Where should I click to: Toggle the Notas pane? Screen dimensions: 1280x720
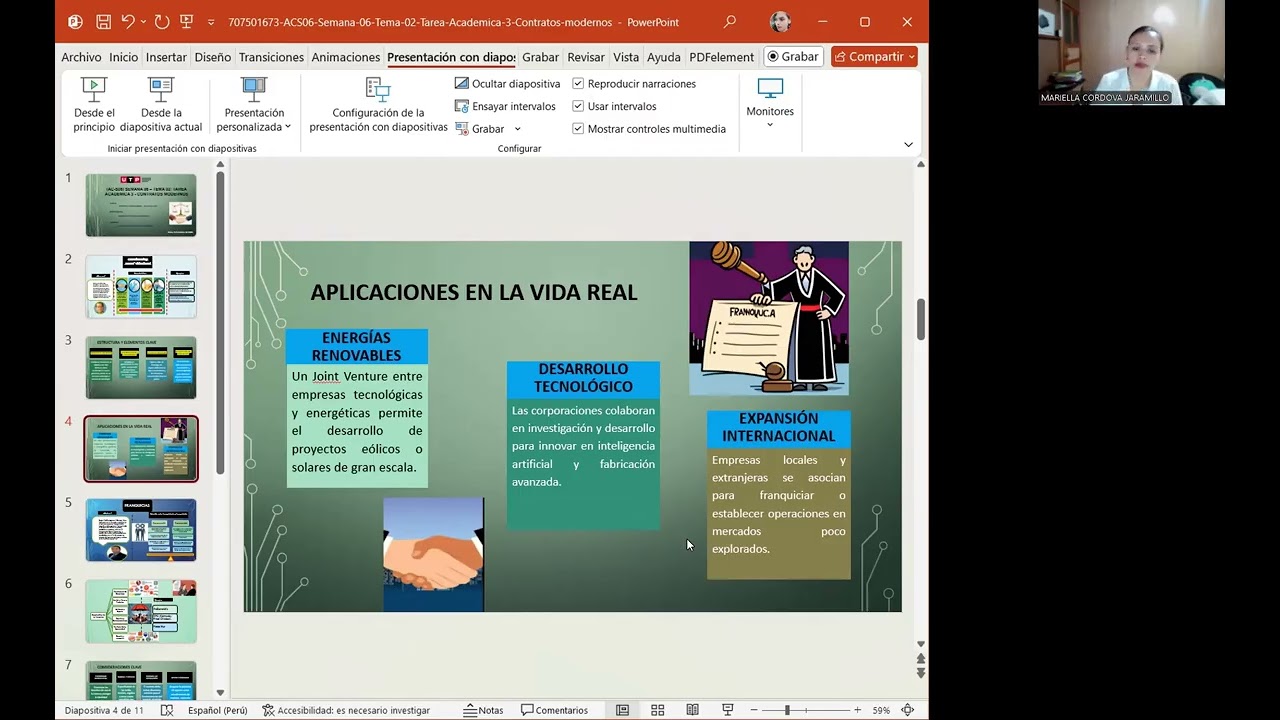point(484,710)
